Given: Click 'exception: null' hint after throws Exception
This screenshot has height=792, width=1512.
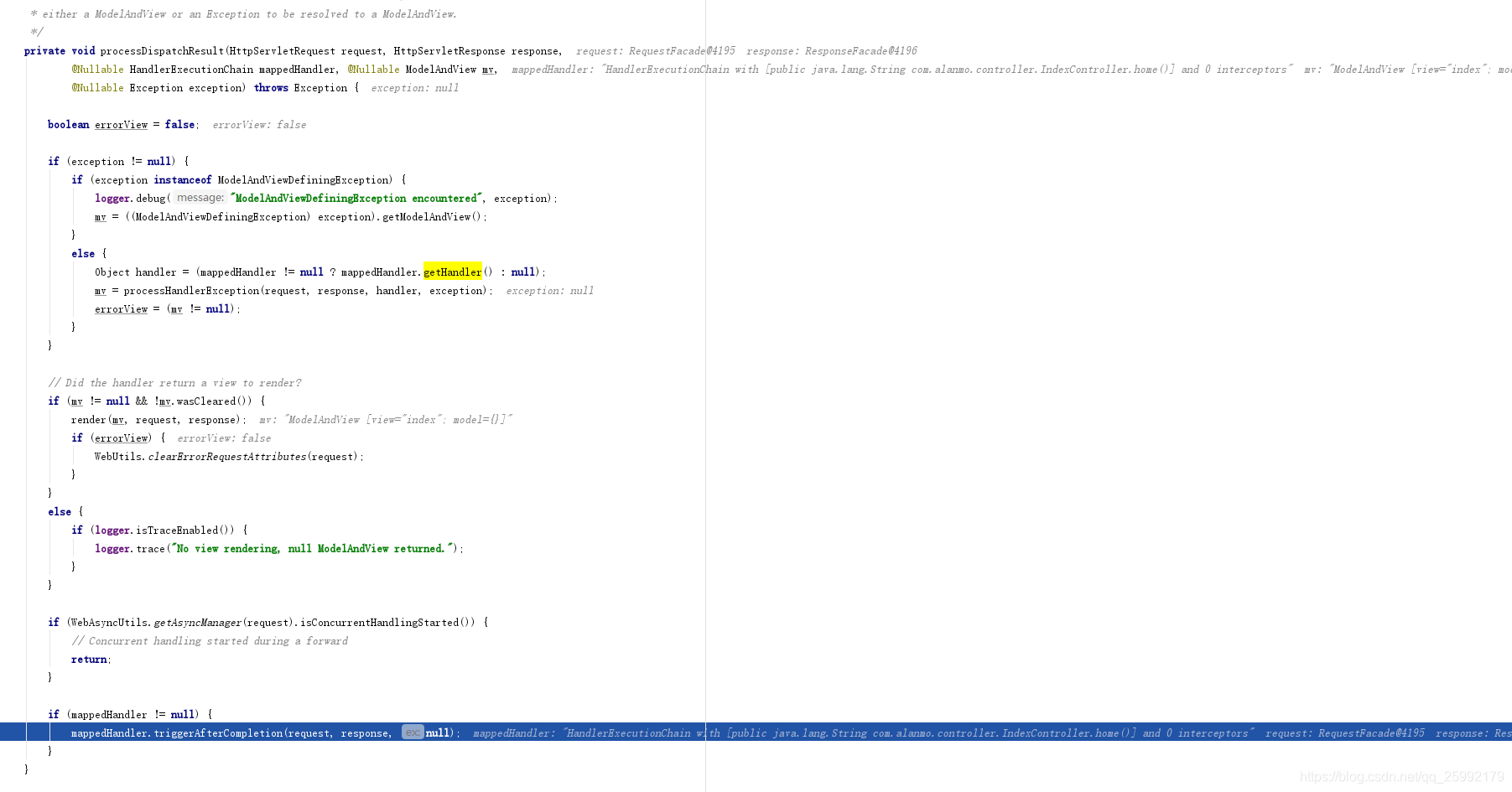Looking at the screenshot, I should tap(415, 88).
